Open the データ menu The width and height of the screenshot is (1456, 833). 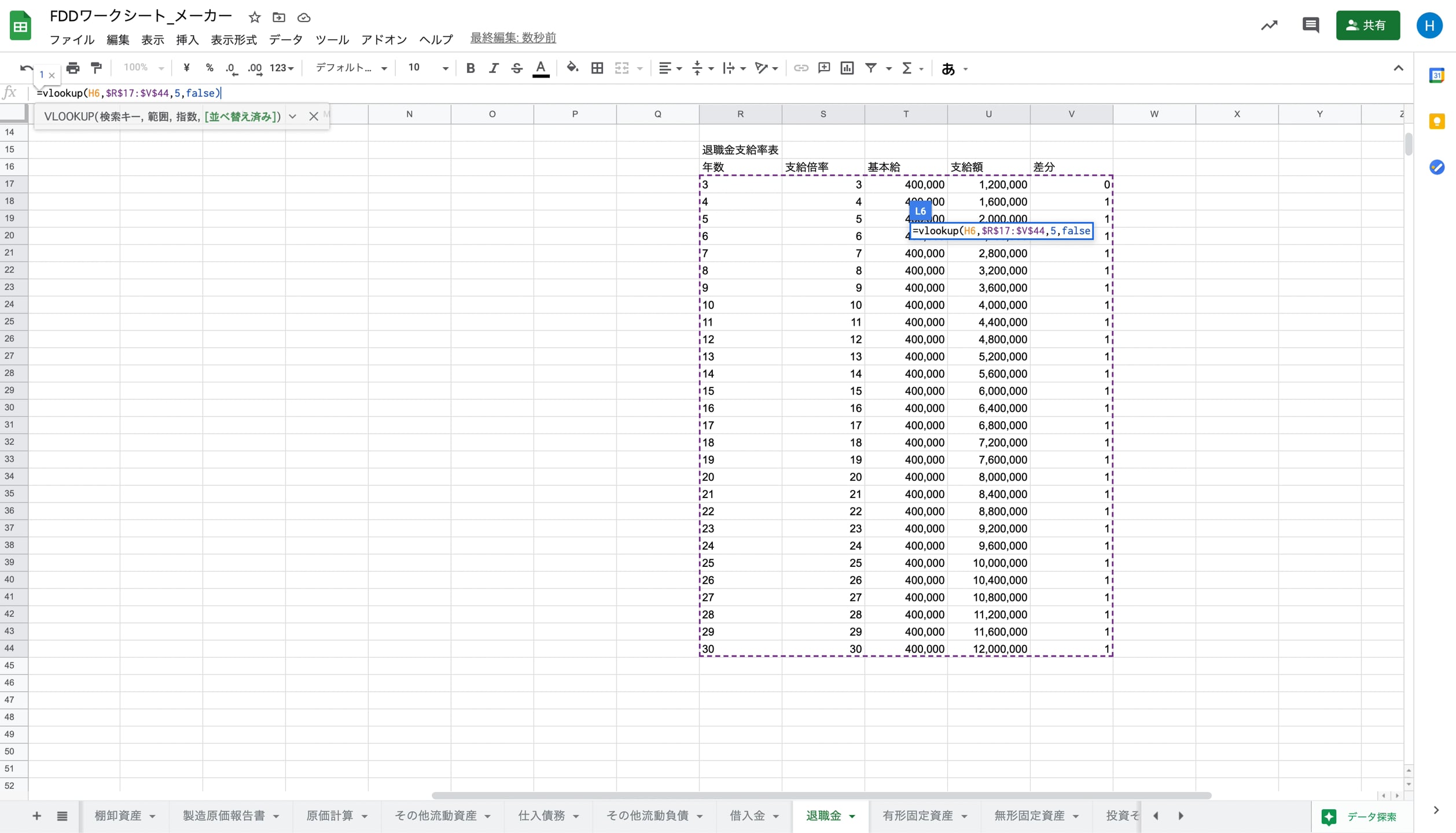coord(285,39)
